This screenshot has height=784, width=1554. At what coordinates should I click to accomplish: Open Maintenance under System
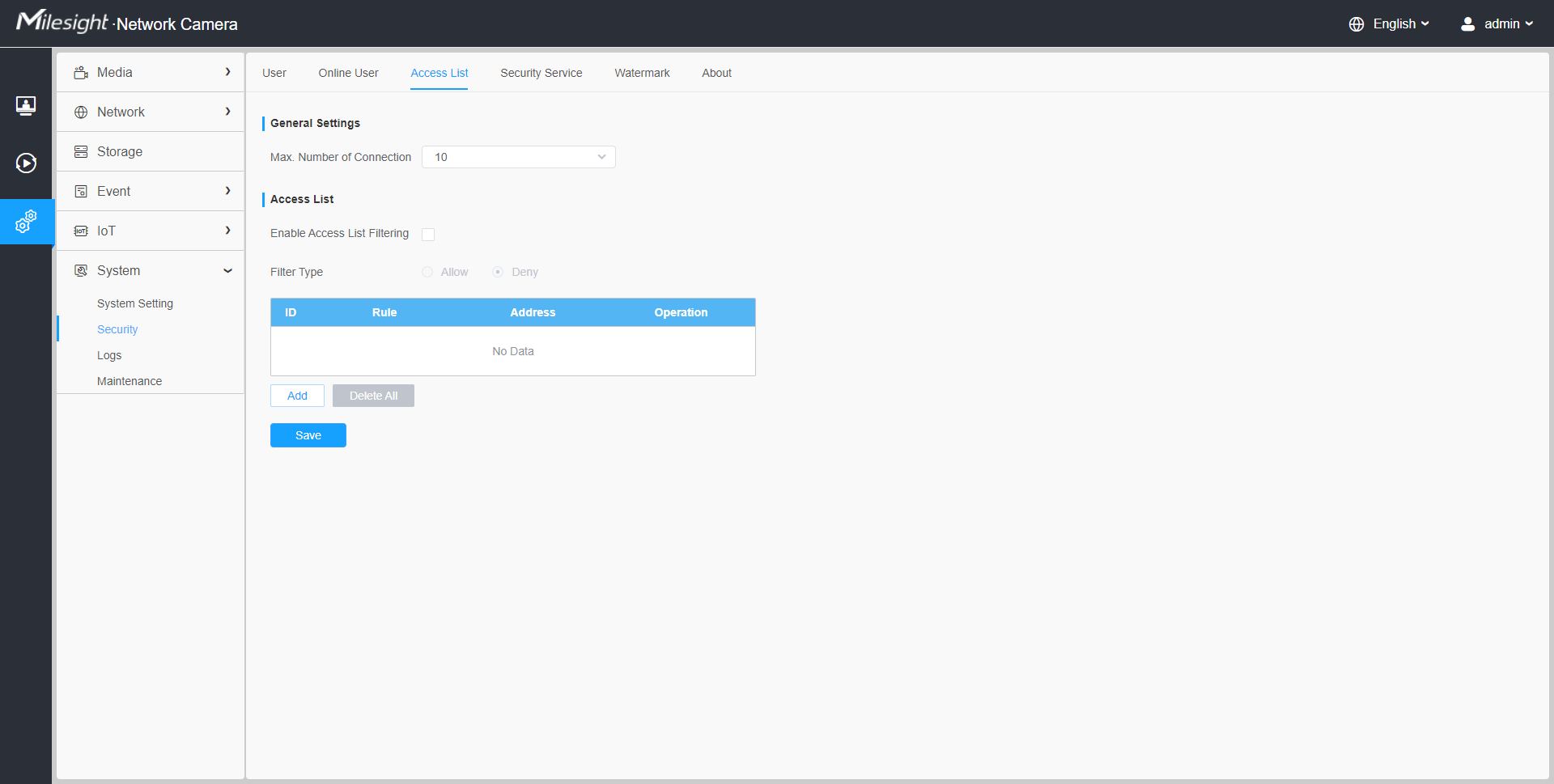coord(129,381)
